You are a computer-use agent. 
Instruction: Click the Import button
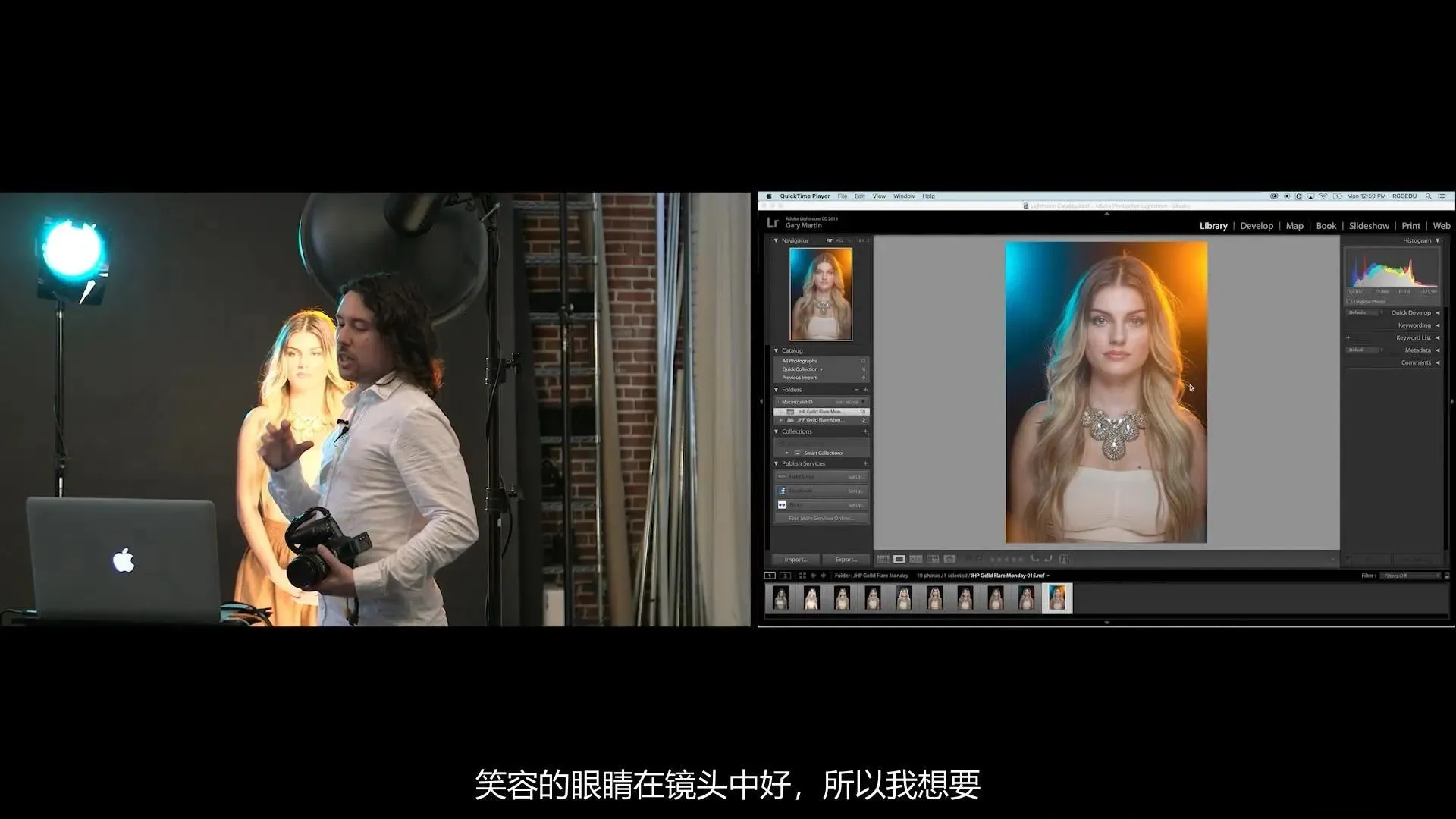click(795, 560)
